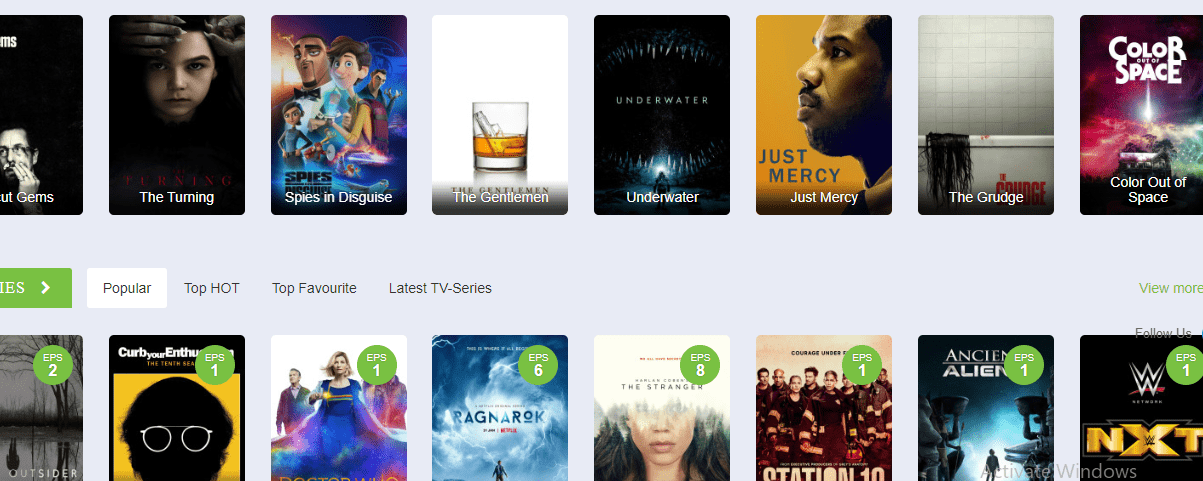Open the Color Out of Space poster
1203x481 pixels.
click(x=1141, y=115)
